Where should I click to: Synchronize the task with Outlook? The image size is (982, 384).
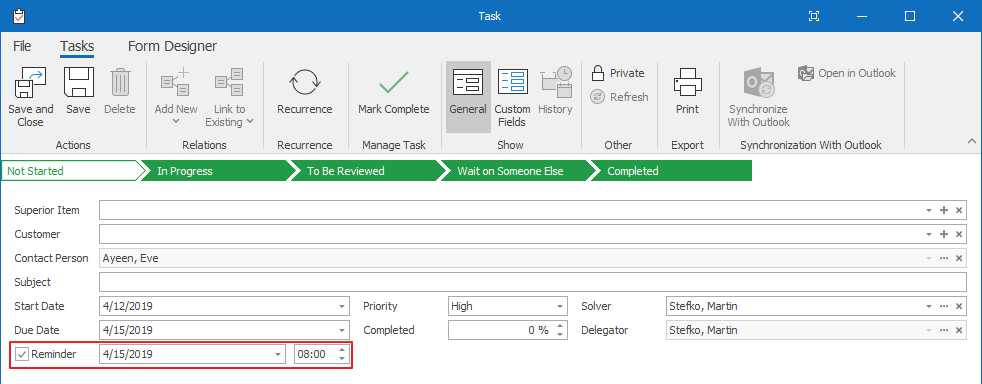758,96
